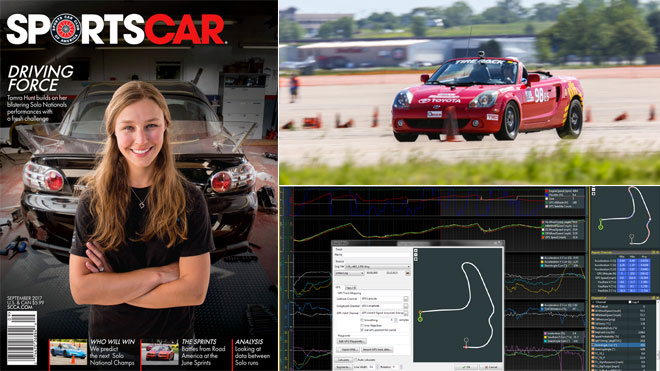Zoom in on the docked track map panel
Viewport: 660px width, 371px height.
pos(593,186)
